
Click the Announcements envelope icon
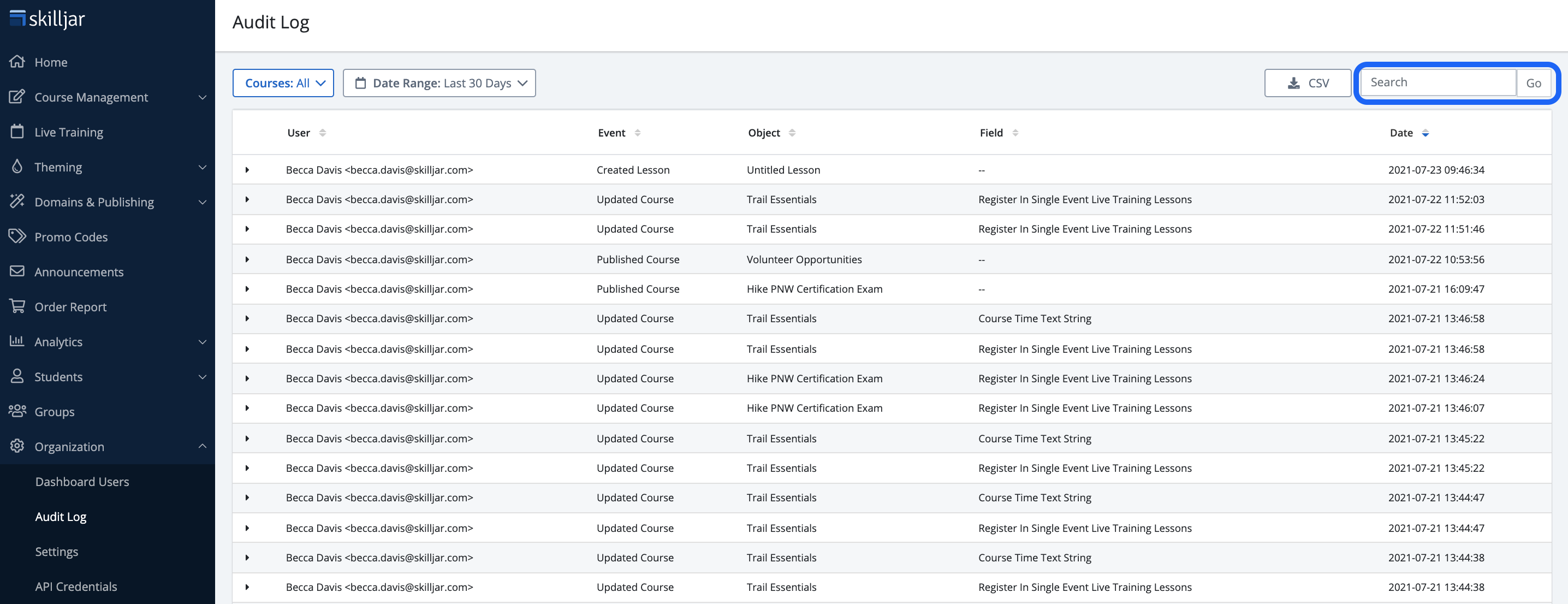coord(17,271)
